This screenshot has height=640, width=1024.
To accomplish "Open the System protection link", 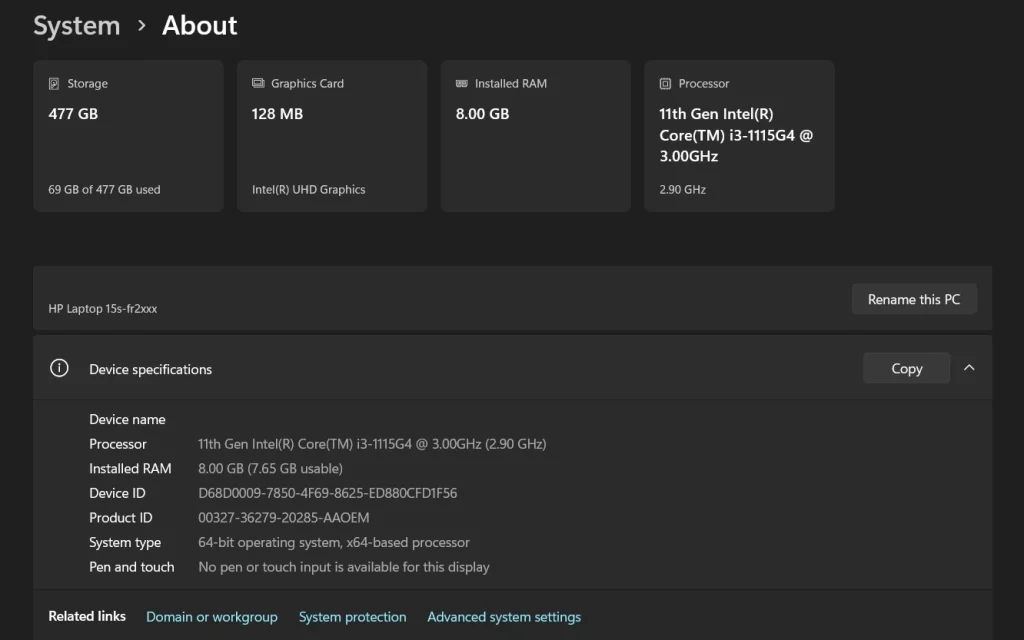I will click(352, 617).
